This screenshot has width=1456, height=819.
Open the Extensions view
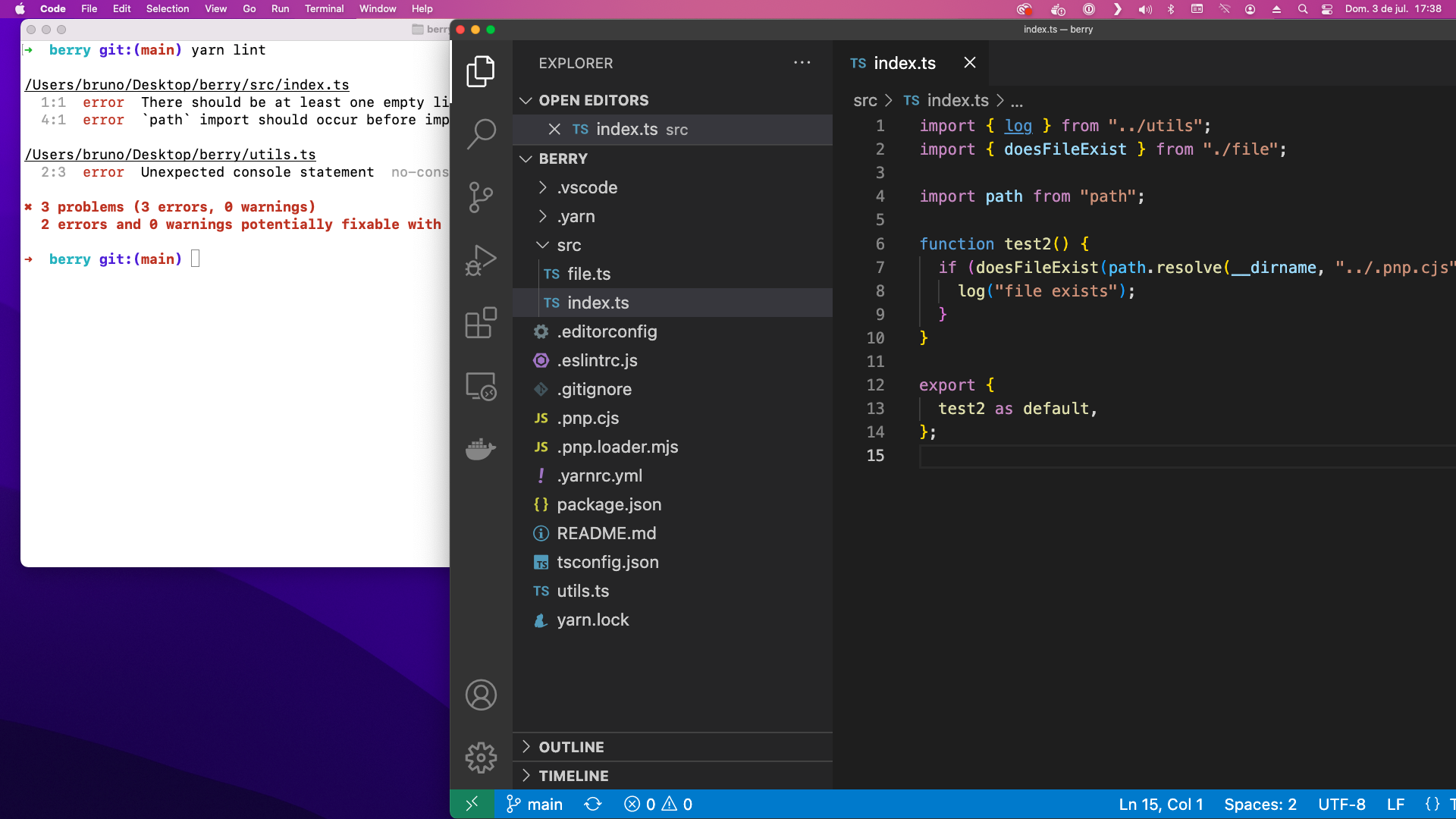click(x=481, y=323)
